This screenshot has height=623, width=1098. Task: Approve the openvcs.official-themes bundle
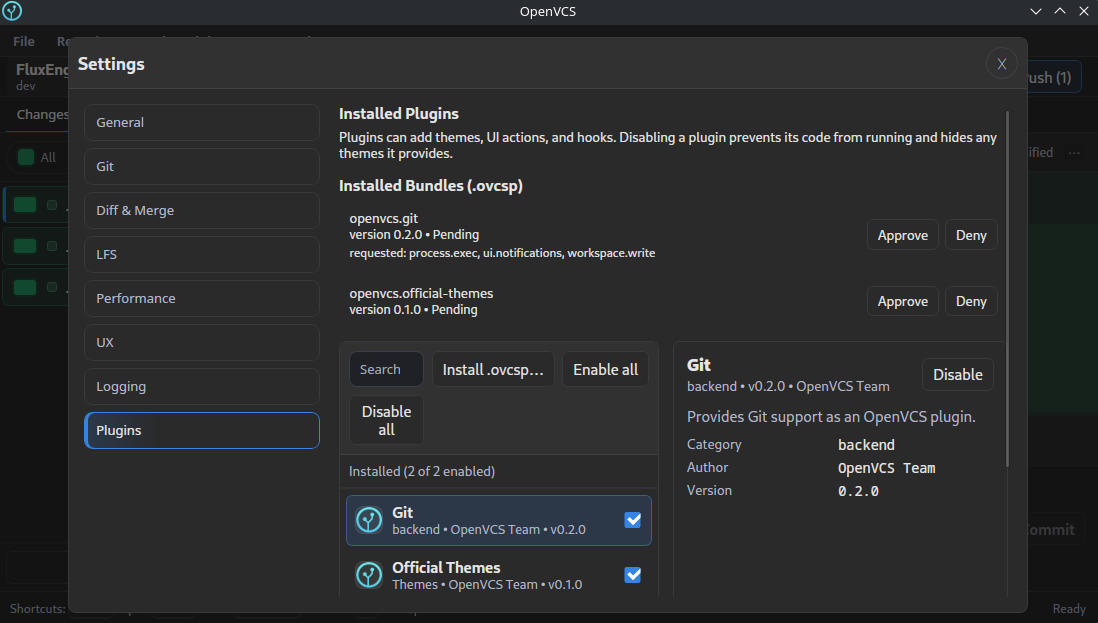pos(902,300)
